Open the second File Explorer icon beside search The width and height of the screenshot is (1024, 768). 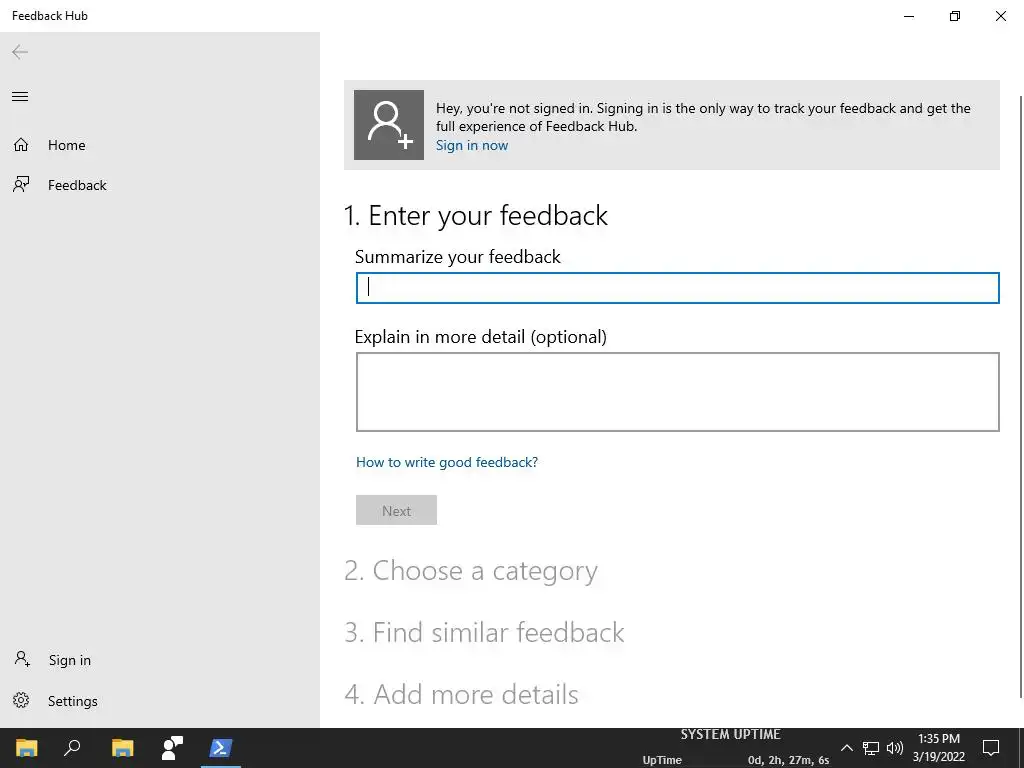click(122, 748)
